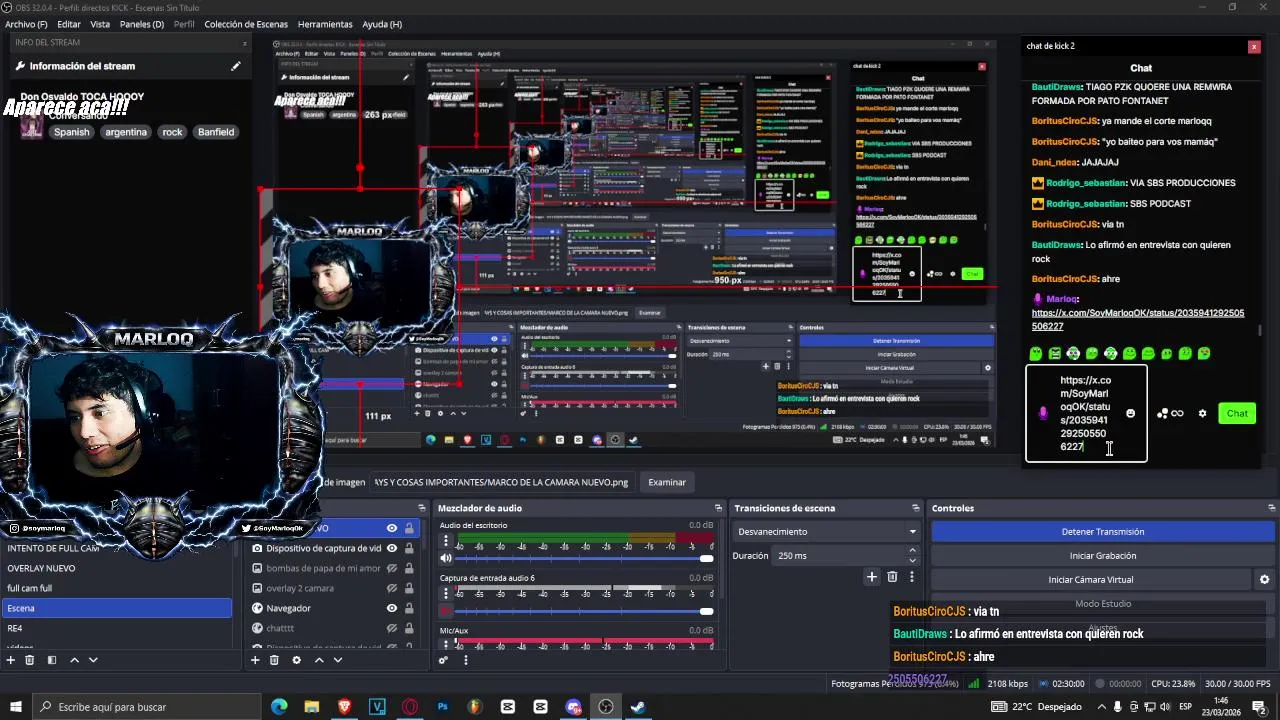Open the Vista menu
Image resolution: width=1280 pixels, height=720 pixels.
(100, 24)
